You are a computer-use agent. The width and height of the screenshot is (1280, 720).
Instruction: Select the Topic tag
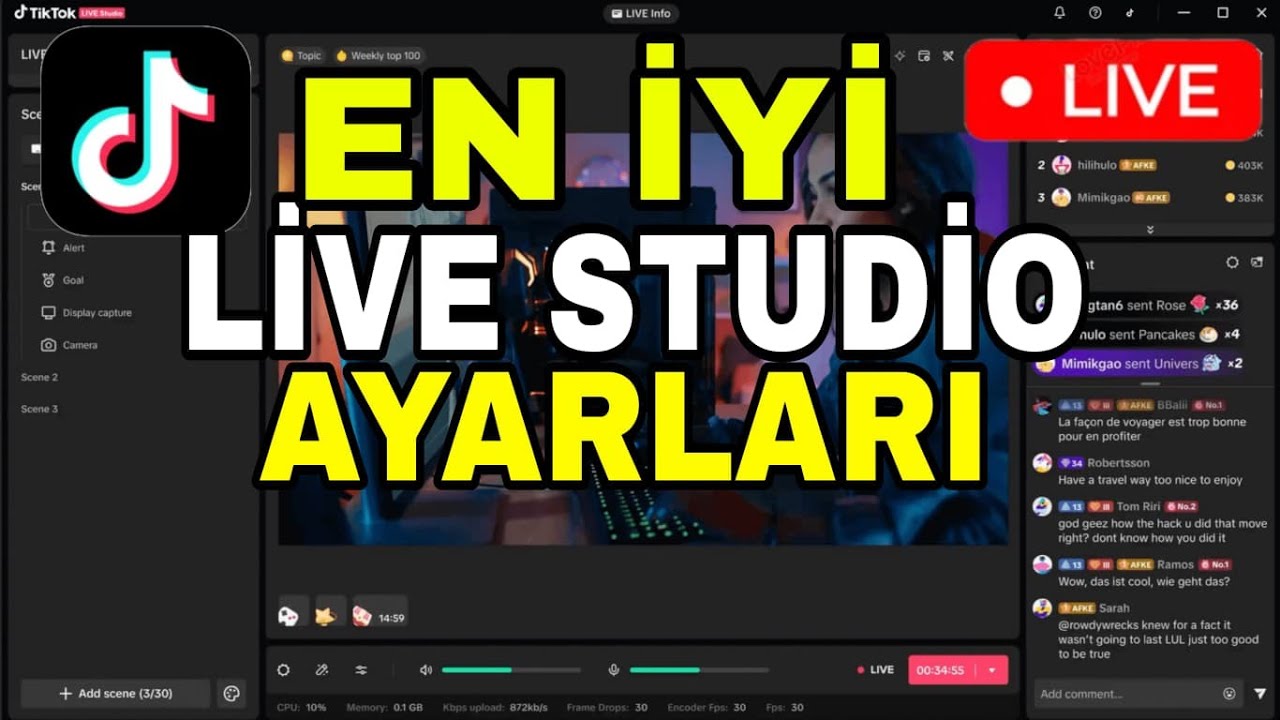(x=302, y=56)
